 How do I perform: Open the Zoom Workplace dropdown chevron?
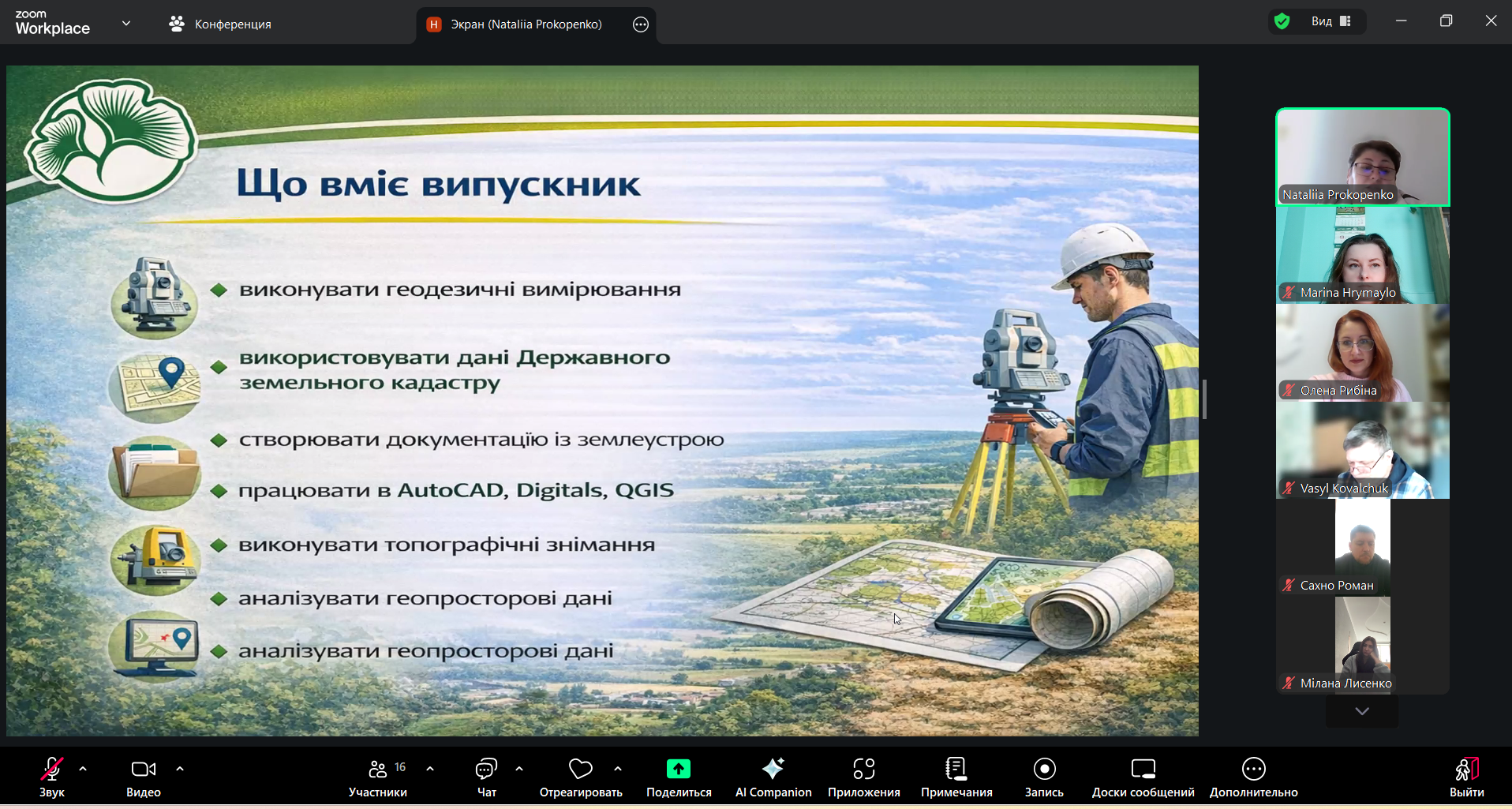[126, 24]
